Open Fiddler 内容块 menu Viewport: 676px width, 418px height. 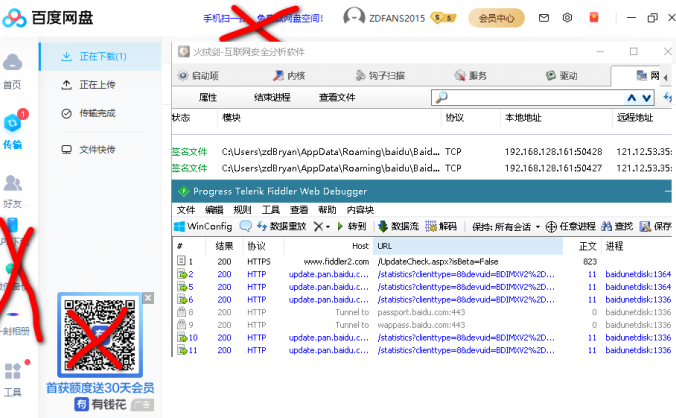[360, 210]
